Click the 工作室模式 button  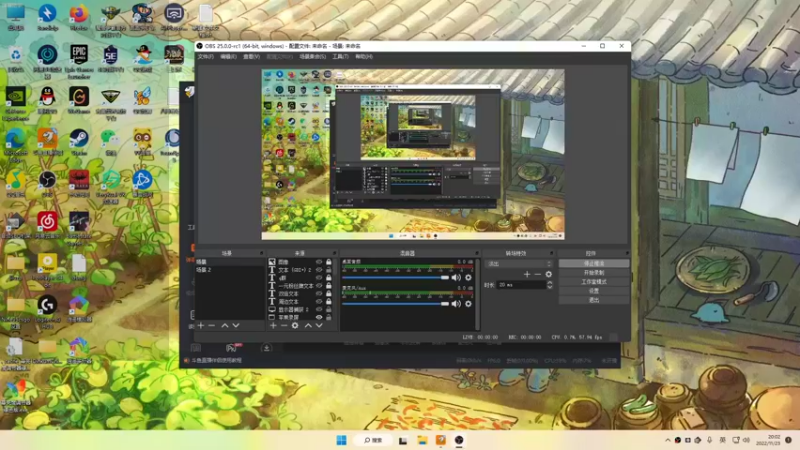(x=594, y=282)
